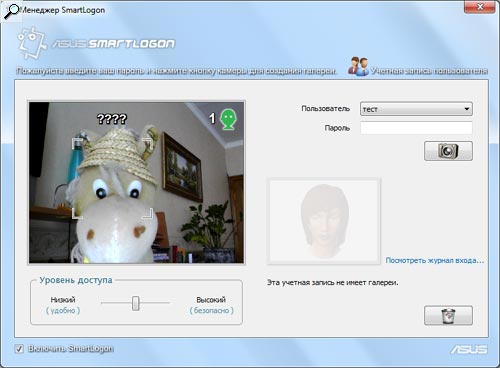Click the trash can delete button
Image resolution: width=500 pixels, height=368 pixels.
[x=448, y=315]
